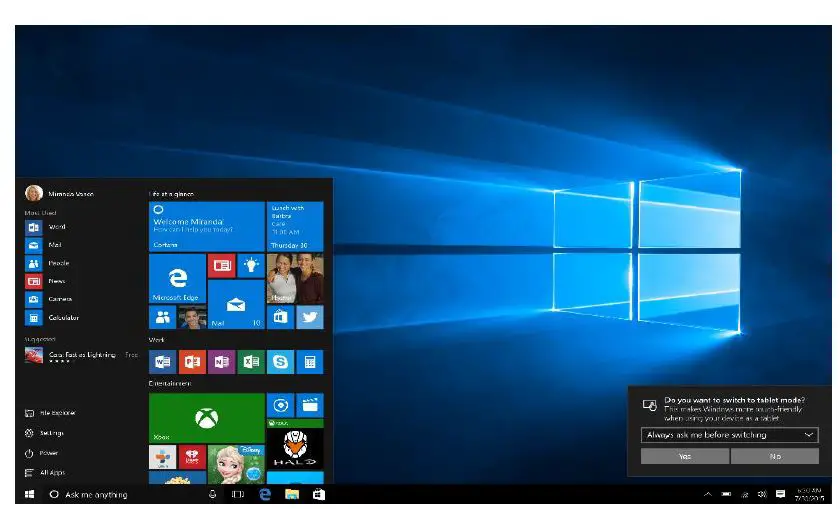Open Camera from the Most Used list

click(x=48, y=299)
